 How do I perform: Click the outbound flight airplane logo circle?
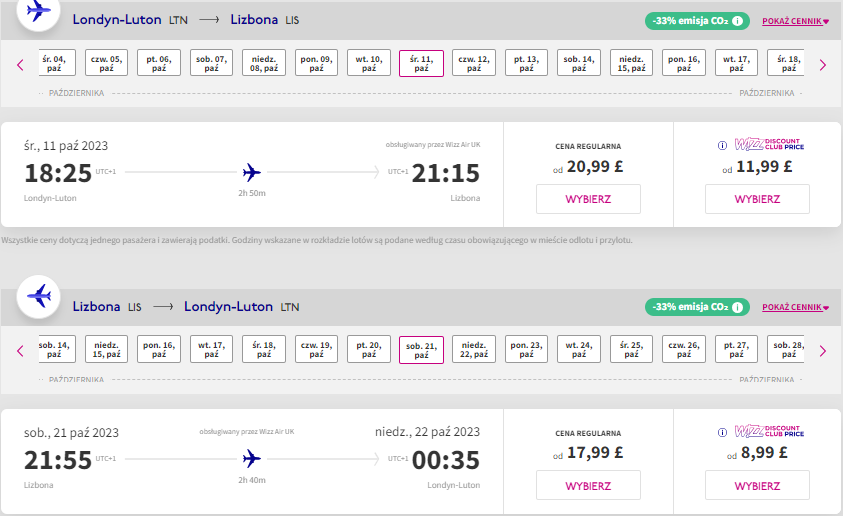point(38,11)
